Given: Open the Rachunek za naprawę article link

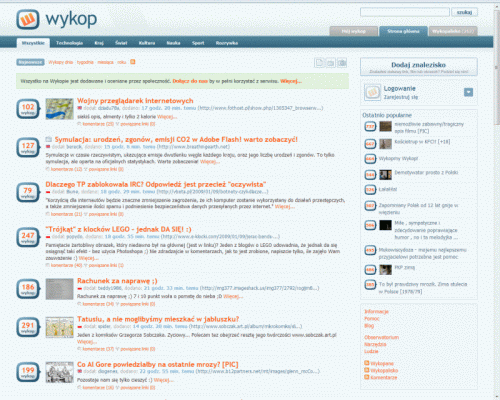Looking at the screenshot, I should coord(117,281).
